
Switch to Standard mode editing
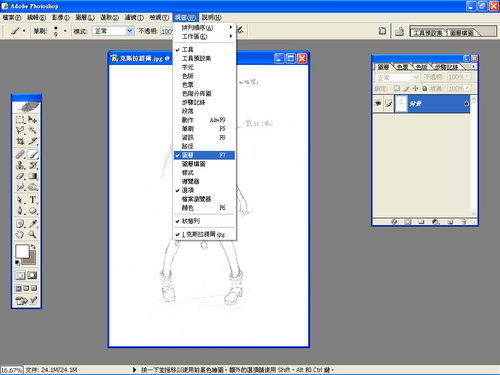pyautogui.click(x=20, y=276)
